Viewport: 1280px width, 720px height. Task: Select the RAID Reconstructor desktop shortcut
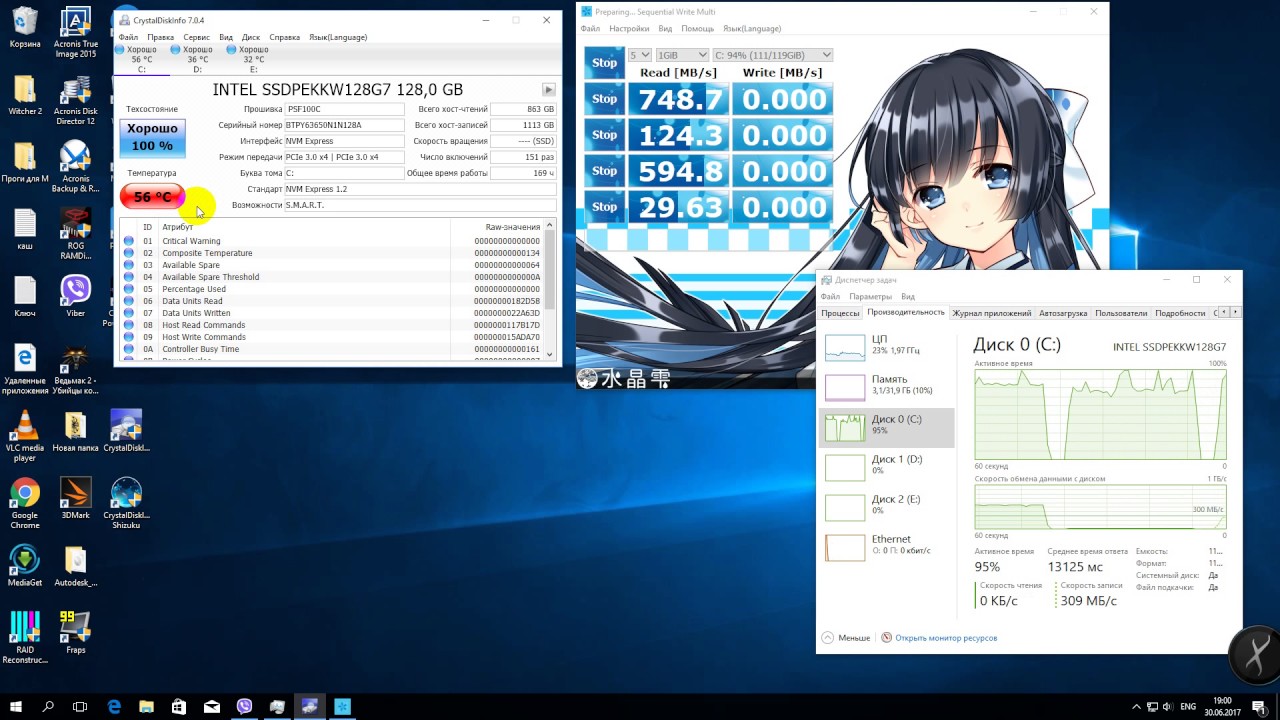click(x=25, y=638)
